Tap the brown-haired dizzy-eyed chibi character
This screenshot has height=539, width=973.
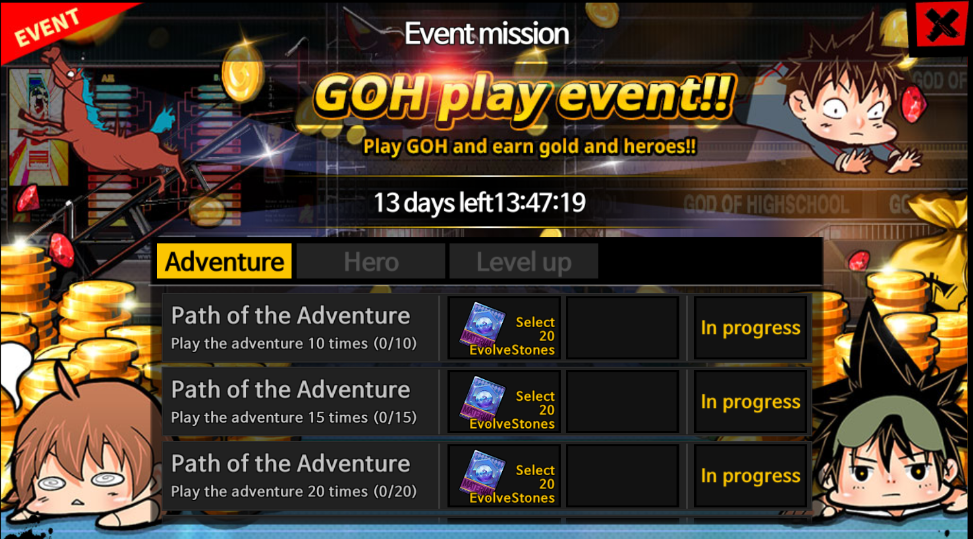click(x=81, y=447)
